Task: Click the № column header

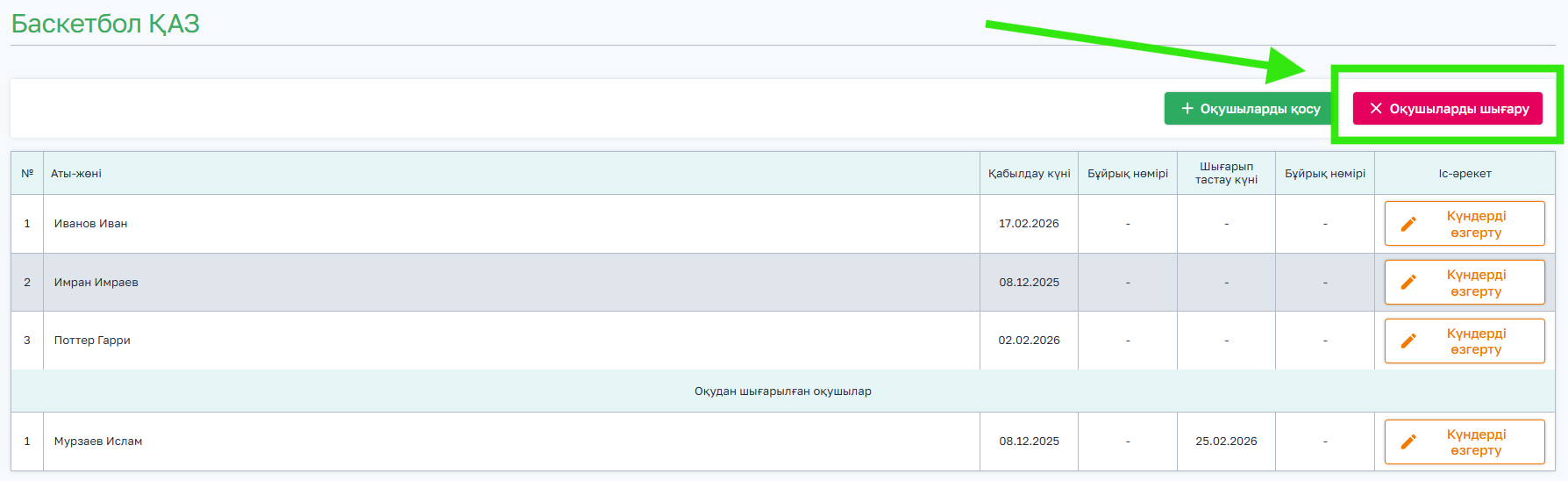Action: tap(27, 174)
